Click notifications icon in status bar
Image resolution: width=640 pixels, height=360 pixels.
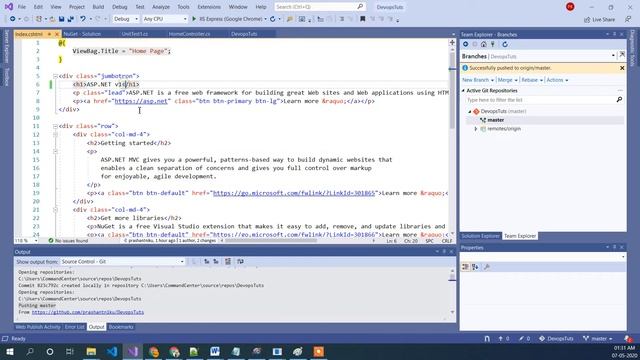click(x=628, y=338)
